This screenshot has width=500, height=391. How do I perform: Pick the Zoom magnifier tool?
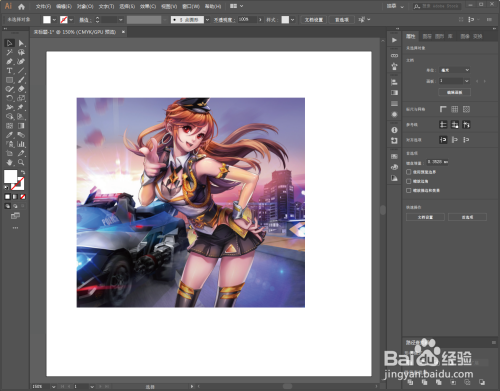(21, 162)
